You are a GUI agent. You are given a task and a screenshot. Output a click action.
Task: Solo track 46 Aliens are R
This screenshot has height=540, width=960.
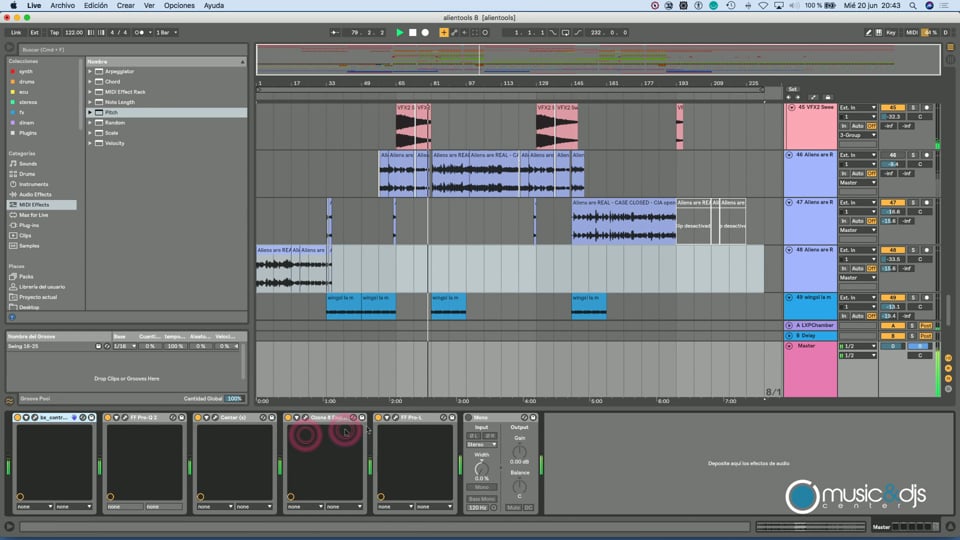tap(913, 155)
